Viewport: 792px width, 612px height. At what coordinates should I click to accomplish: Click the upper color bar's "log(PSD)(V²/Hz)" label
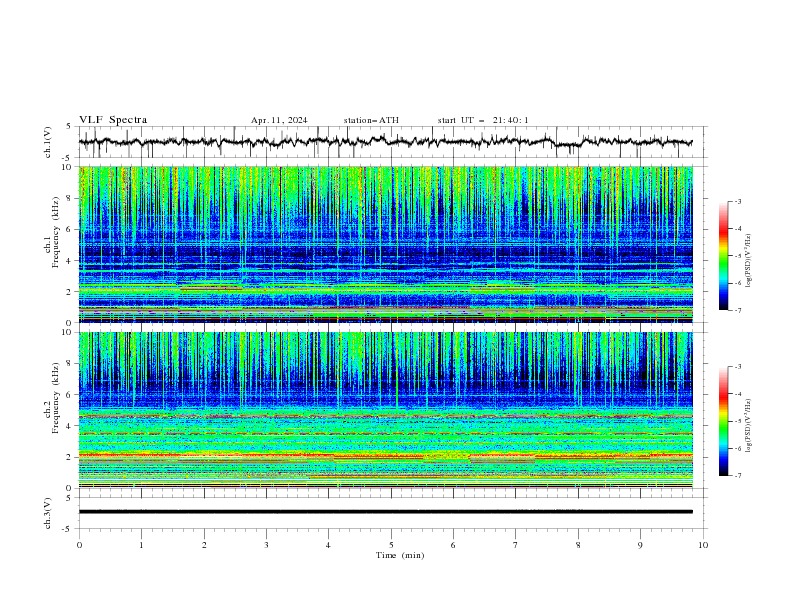(749, 261)
